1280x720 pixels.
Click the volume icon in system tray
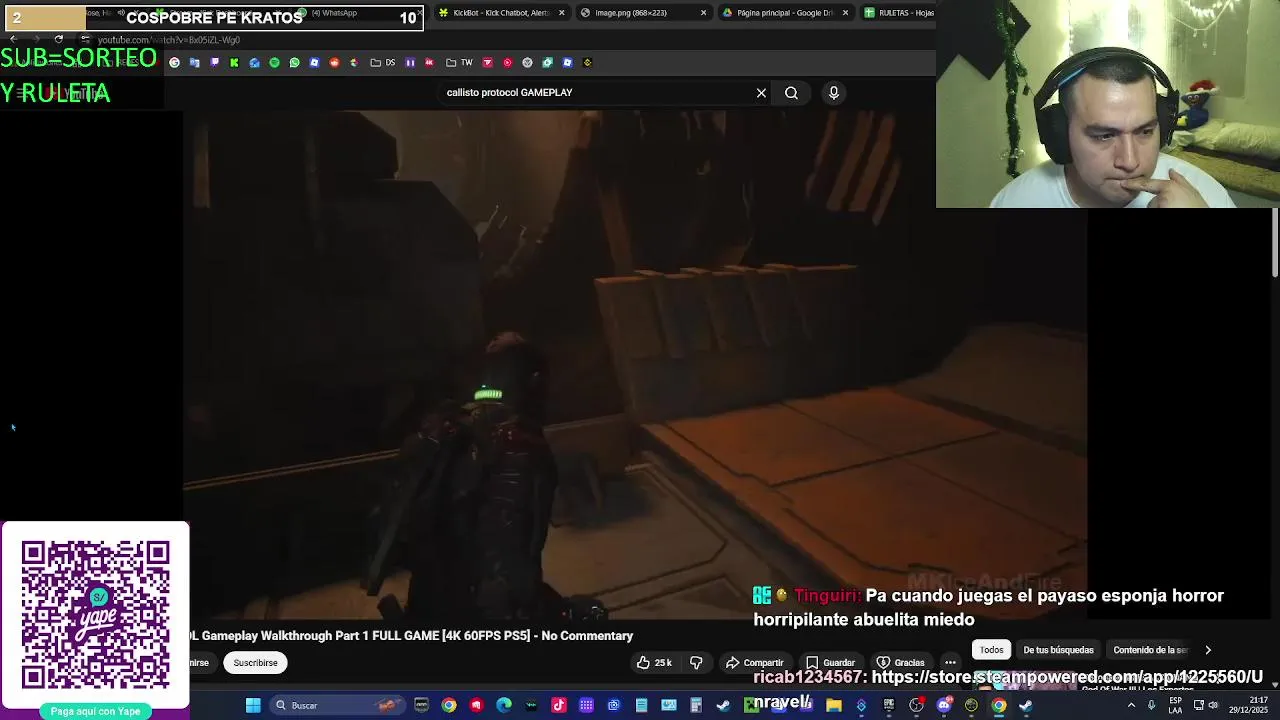1212,705
